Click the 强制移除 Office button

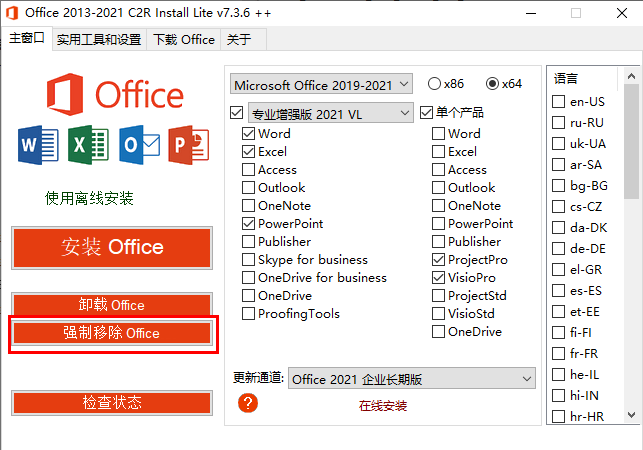(111, 333)
